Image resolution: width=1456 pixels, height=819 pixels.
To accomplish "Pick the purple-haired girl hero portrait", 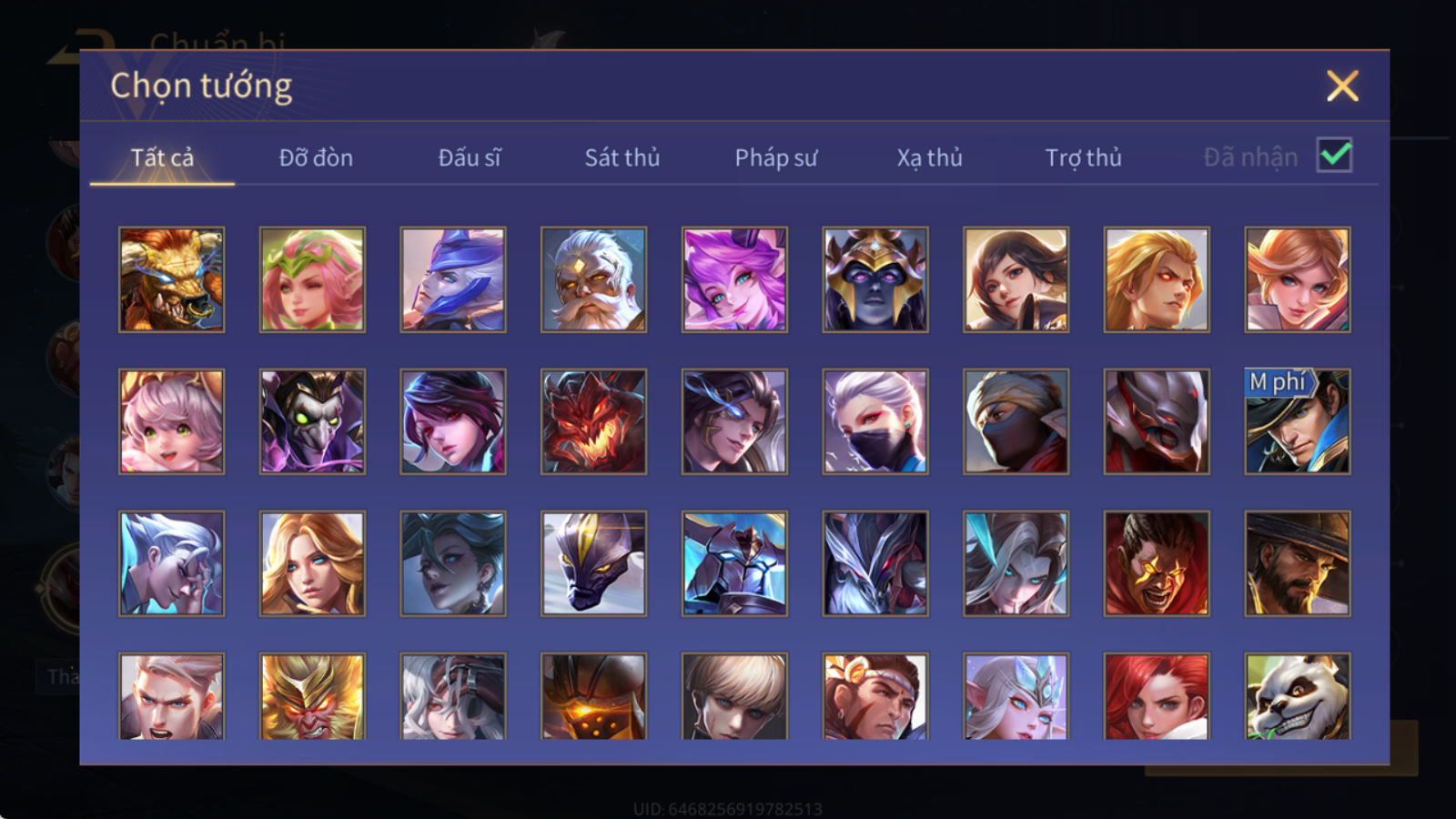I will click(x=734, y=279).
